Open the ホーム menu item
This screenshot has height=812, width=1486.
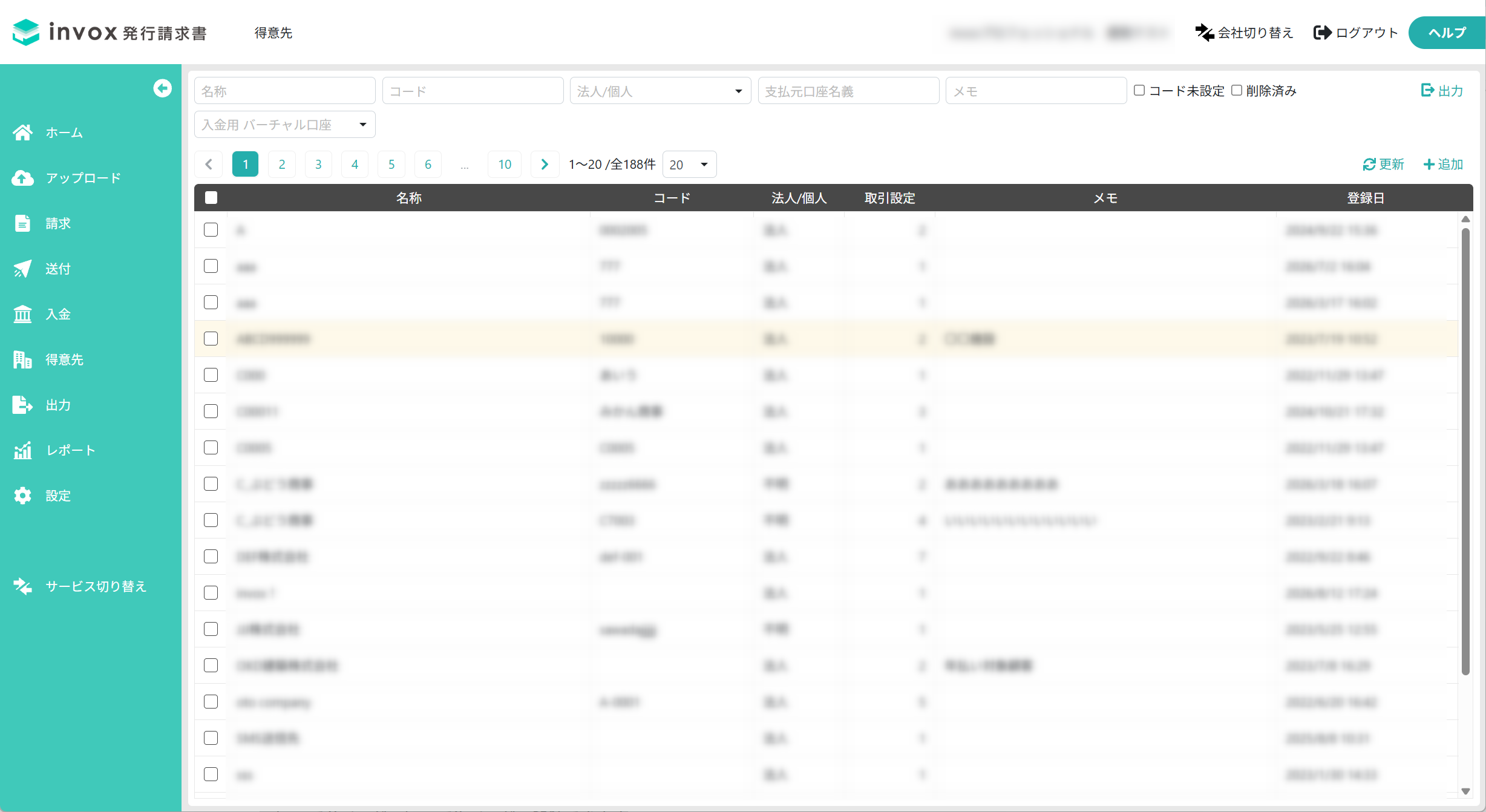coord(91,133)
